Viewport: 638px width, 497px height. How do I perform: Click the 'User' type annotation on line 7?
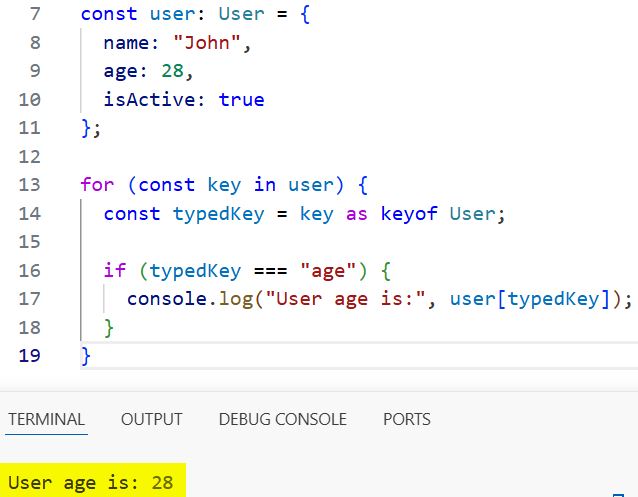point(242,14)
